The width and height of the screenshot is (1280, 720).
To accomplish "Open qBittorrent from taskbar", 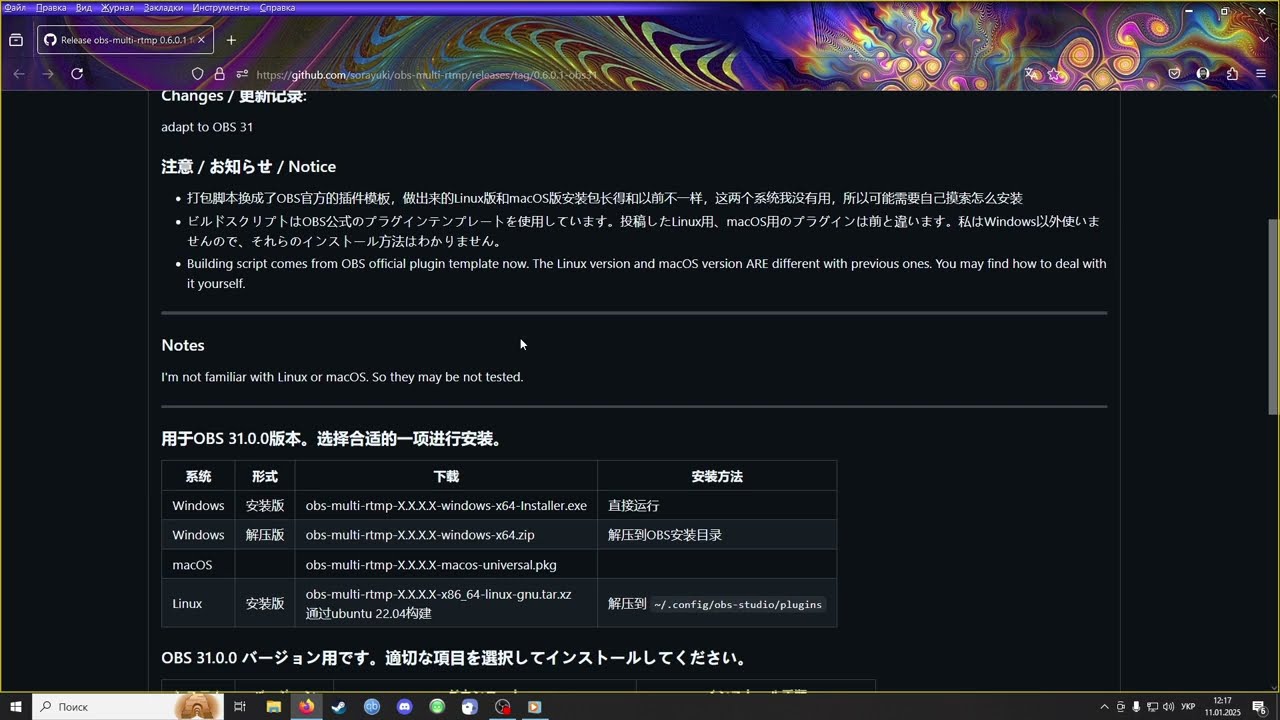I will pyautogui.click(x=372, y=707).
